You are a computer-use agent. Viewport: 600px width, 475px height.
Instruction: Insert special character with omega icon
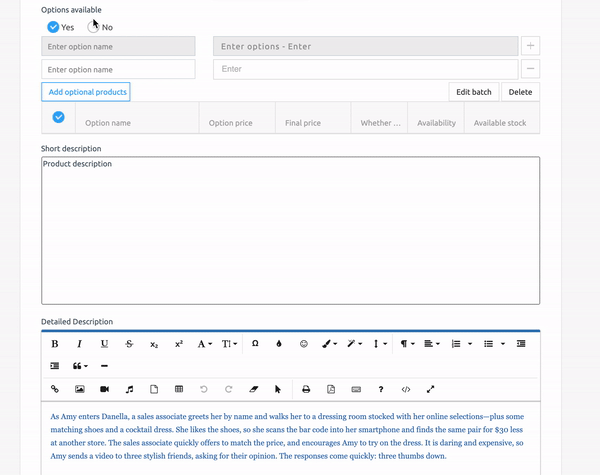pyautogui.click(x=255, y=343)
